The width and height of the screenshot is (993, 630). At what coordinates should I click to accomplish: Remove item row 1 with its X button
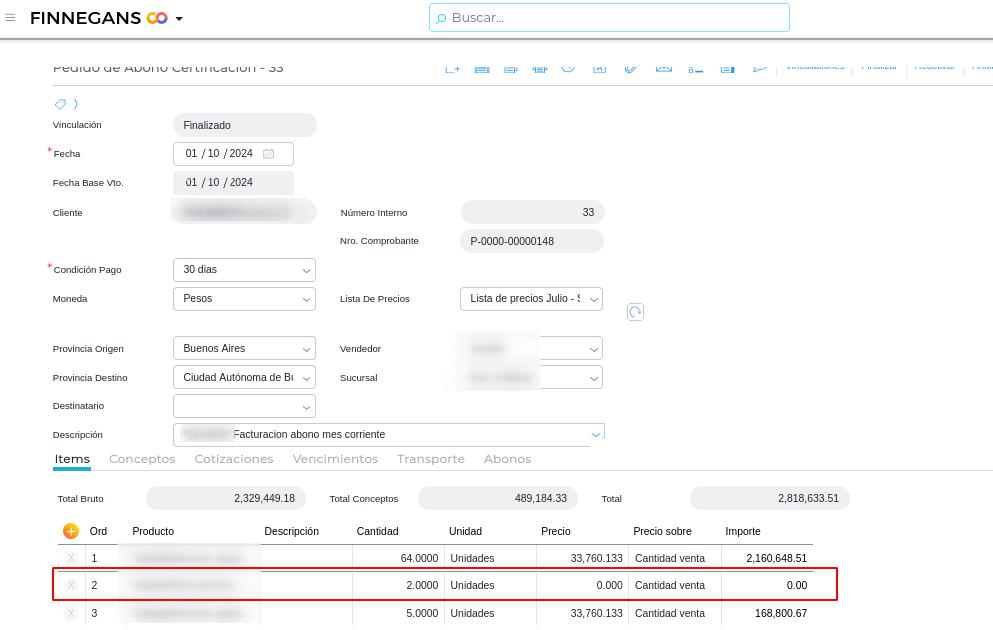(71, 558)
